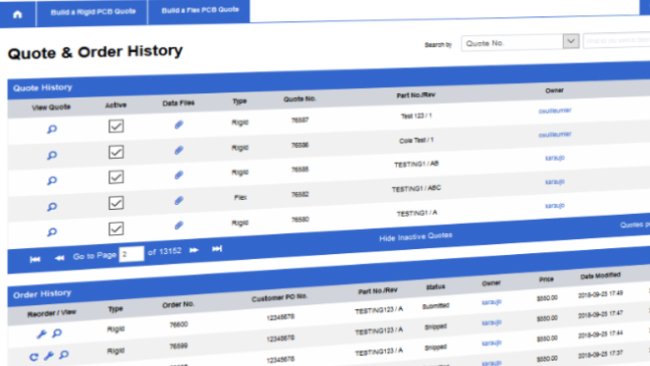View quote for Test 123 / 1
Screen dimensions: 650x366
click(52, 129)
